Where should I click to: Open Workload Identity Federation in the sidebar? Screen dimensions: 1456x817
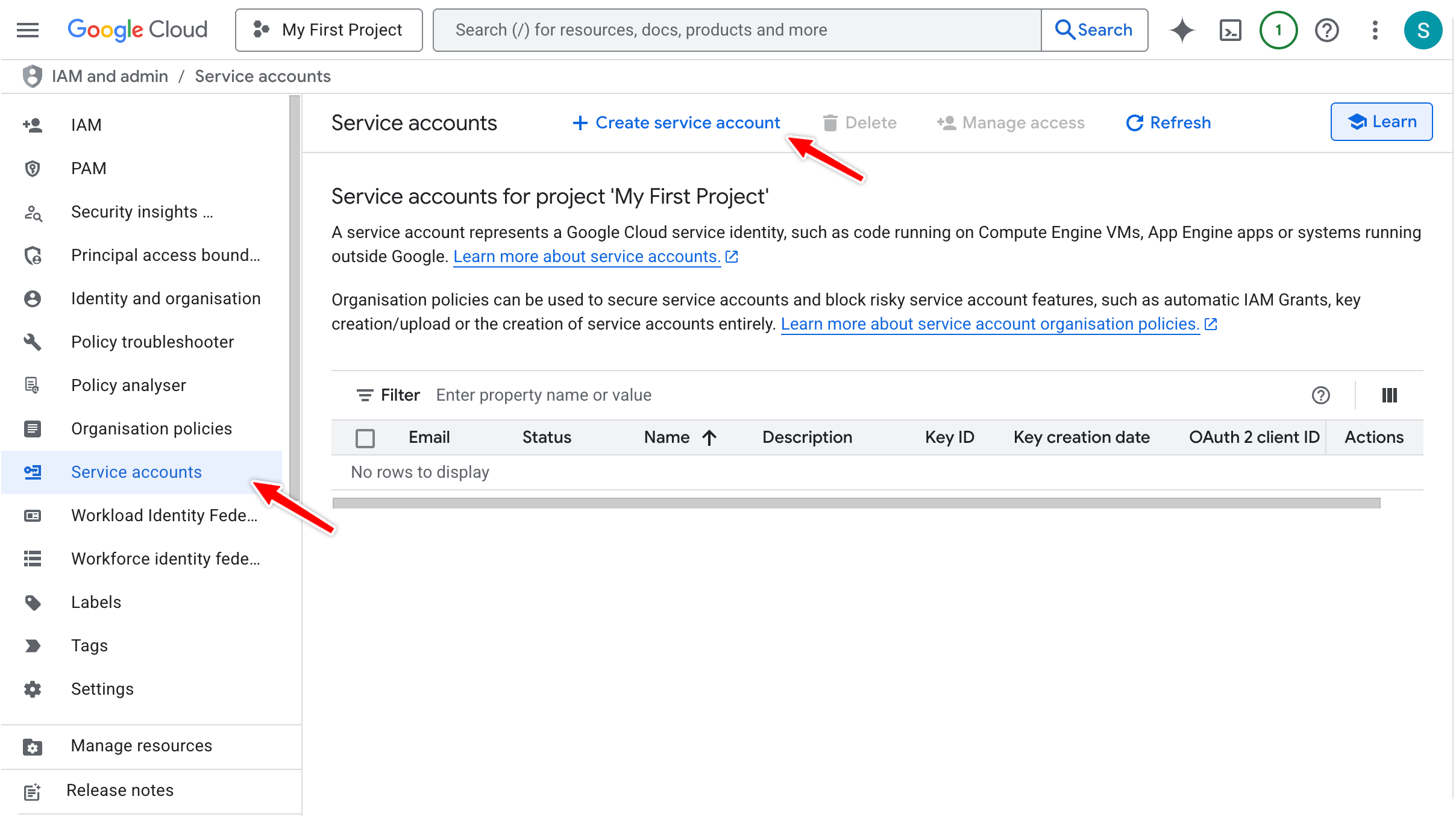[x=164, y=516]
